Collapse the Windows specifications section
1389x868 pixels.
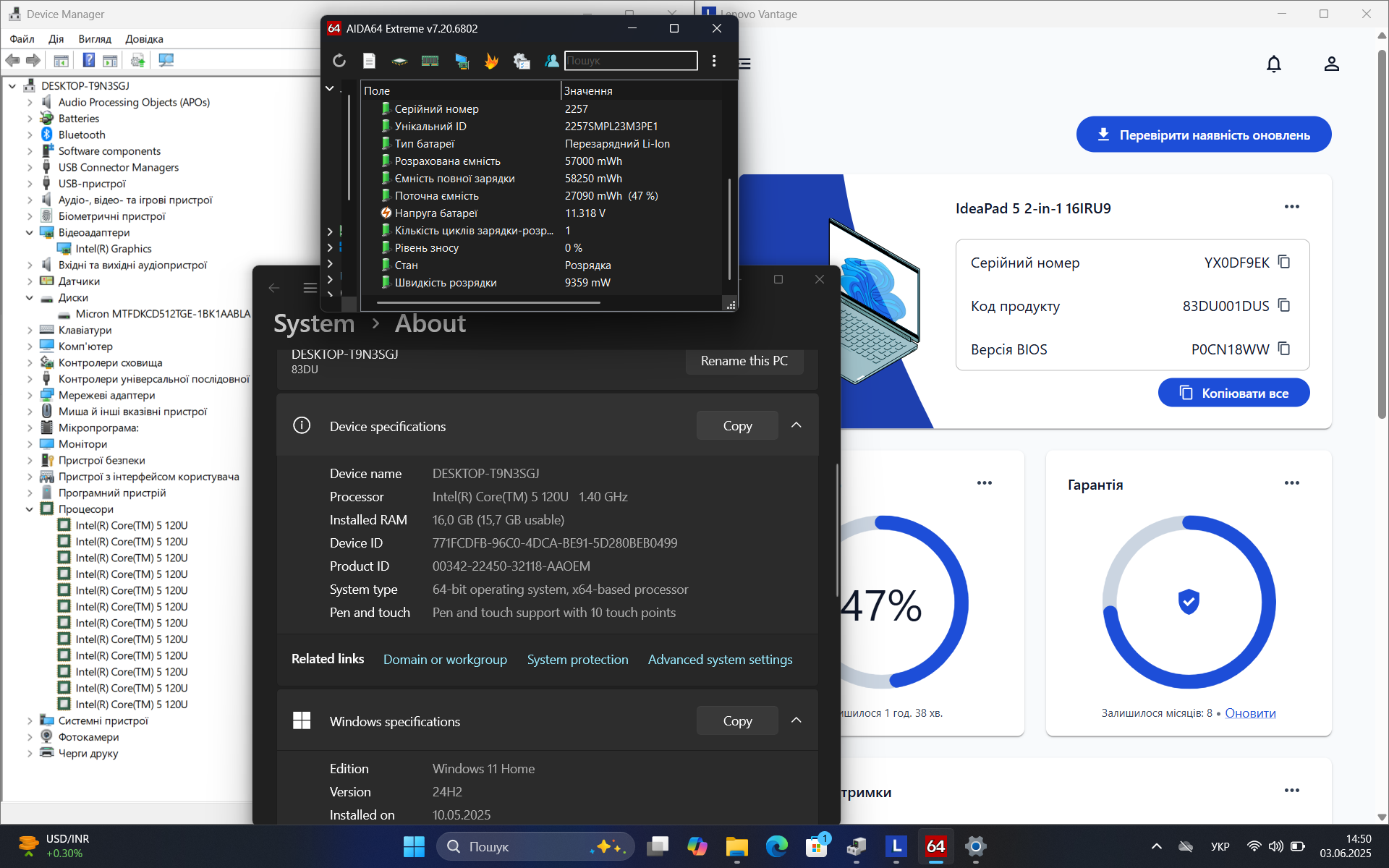pyautogui.click(x=797, y=720)
